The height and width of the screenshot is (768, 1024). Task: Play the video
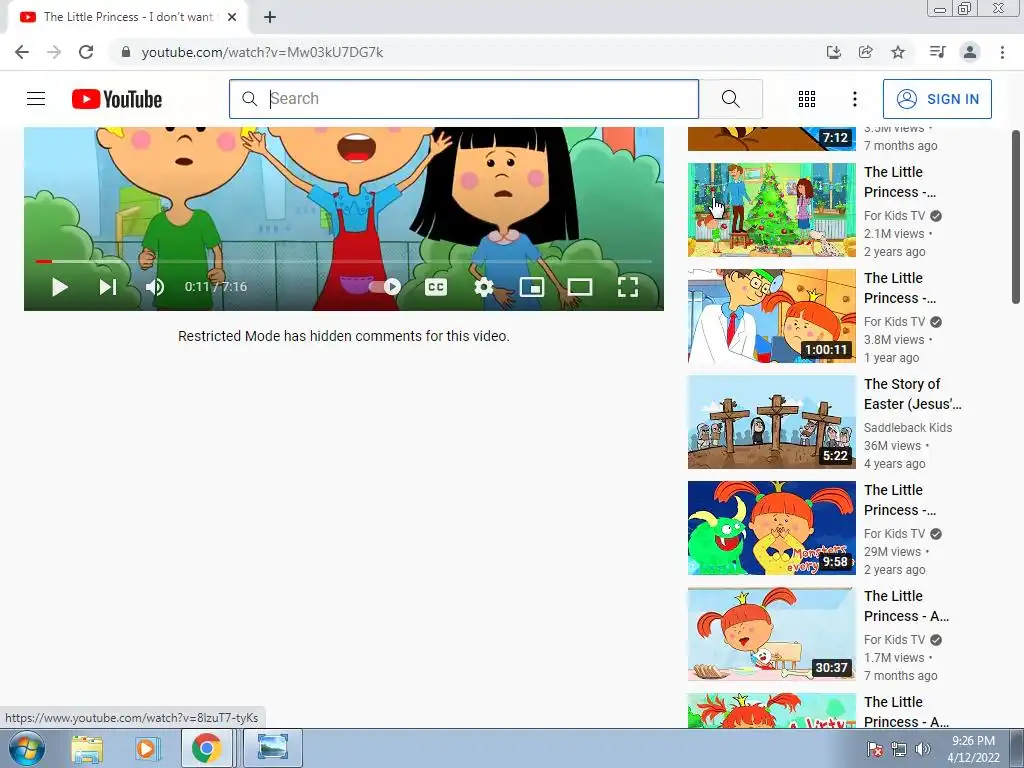[59, 287]
